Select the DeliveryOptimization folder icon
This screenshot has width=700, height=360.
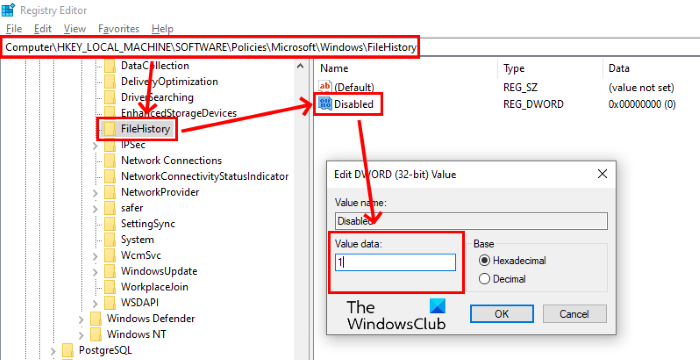click(110, 82)
